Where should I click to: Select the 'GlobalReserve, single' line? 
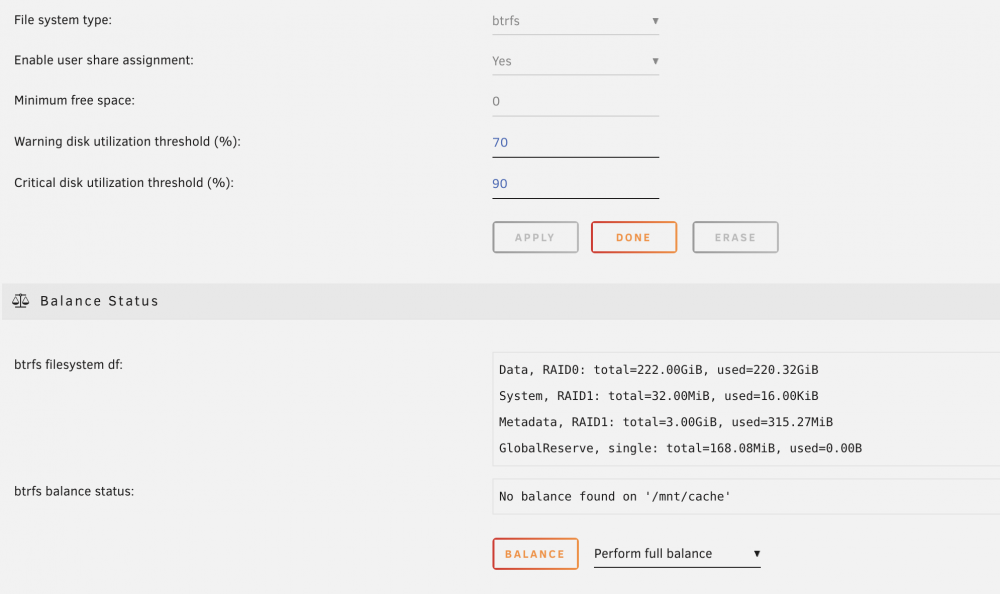point(680,449)
